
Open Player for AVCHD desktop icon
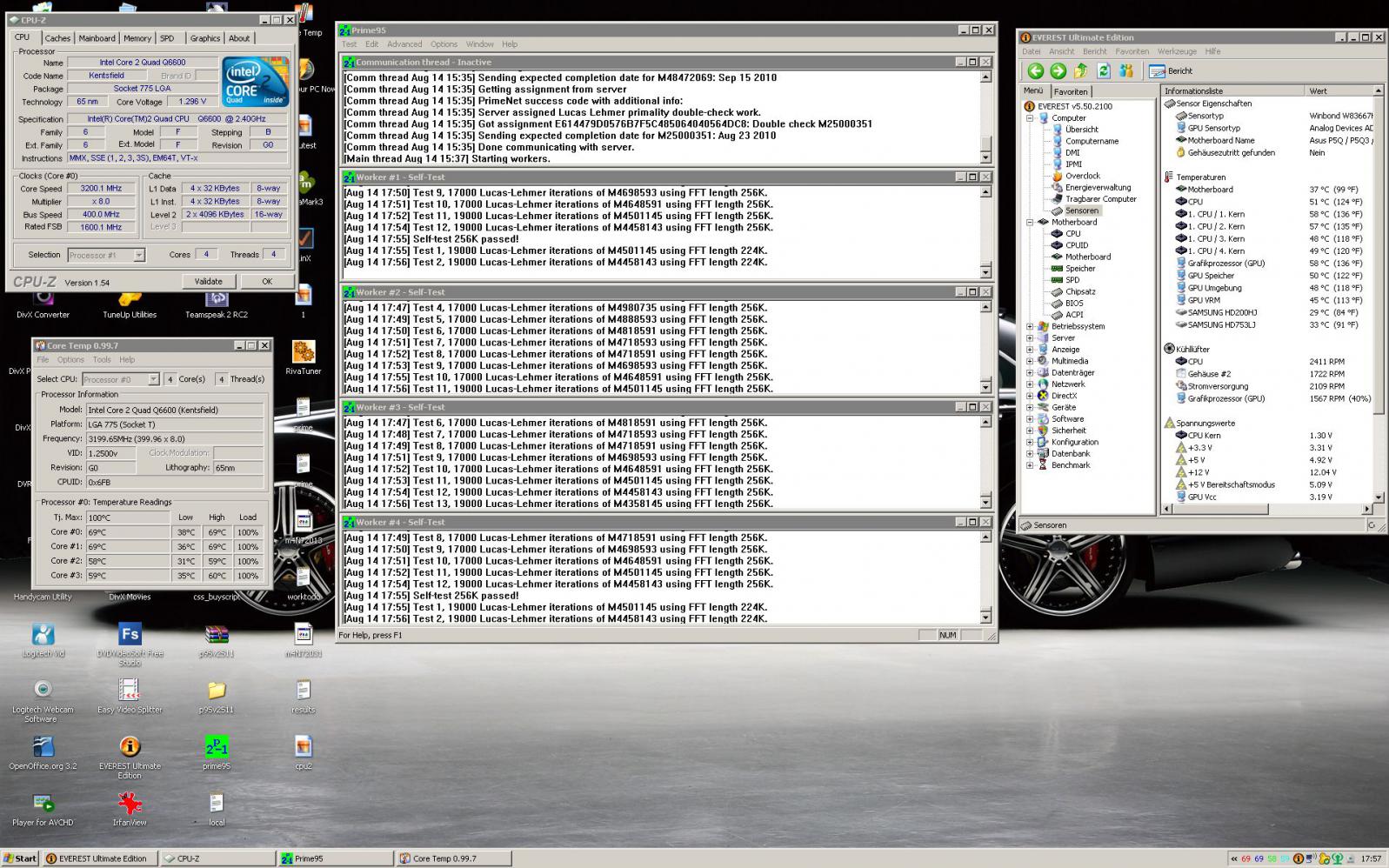(x=43, y=810)
